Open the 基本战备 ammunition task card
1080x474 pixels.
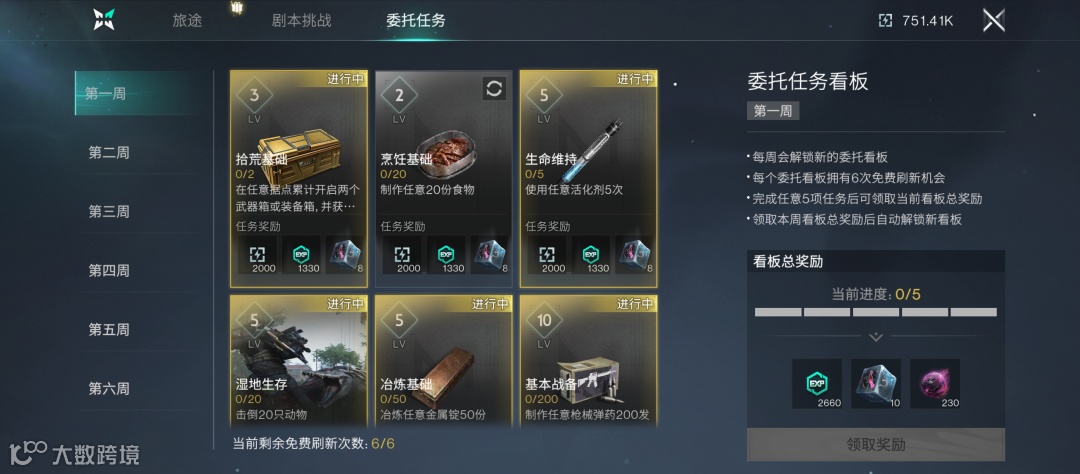pos(588,361)
